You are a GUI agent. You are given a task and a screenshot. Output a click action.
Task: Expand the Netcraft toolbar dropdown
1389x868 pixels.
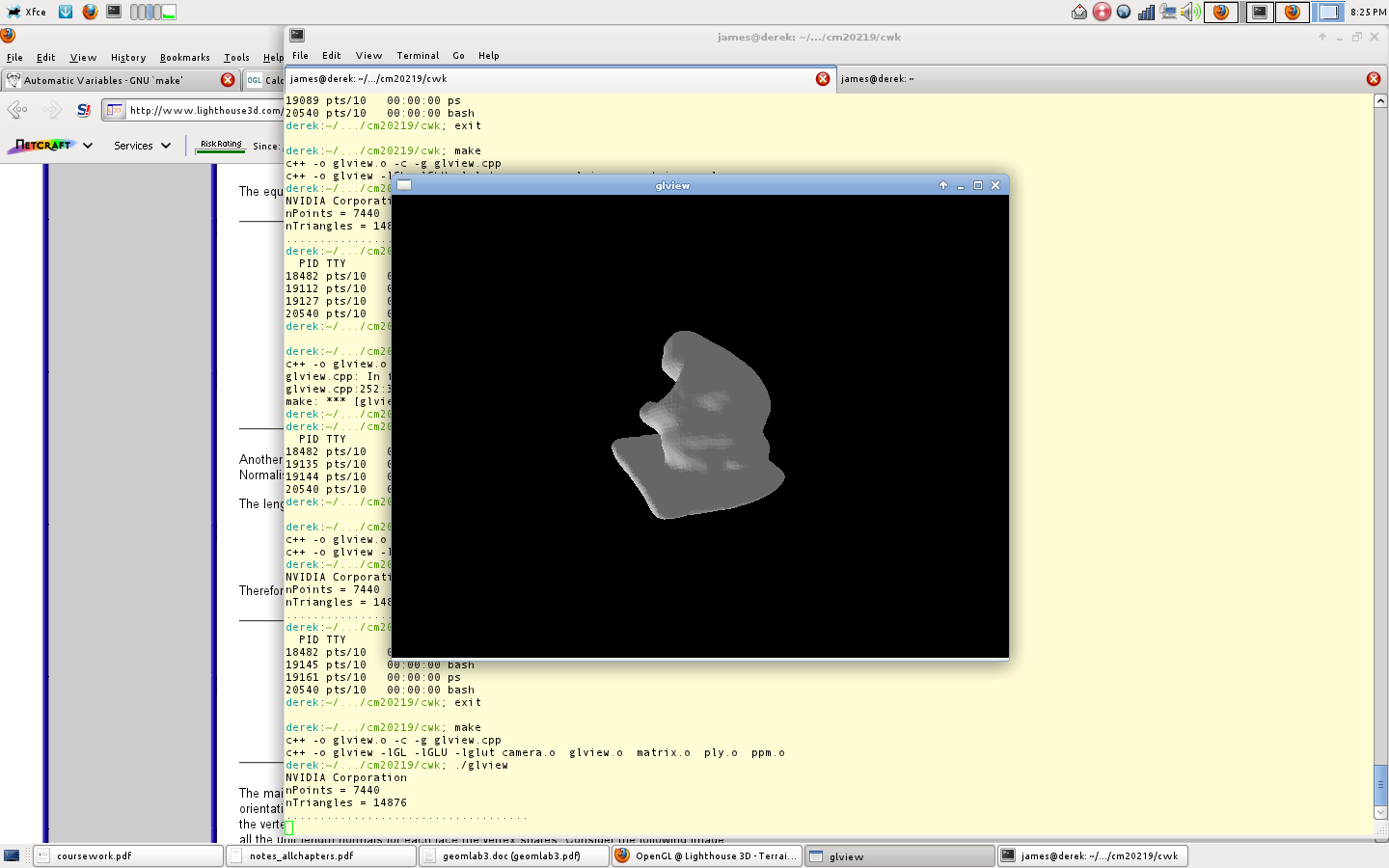pyautogui.click(x=88, y=146)
